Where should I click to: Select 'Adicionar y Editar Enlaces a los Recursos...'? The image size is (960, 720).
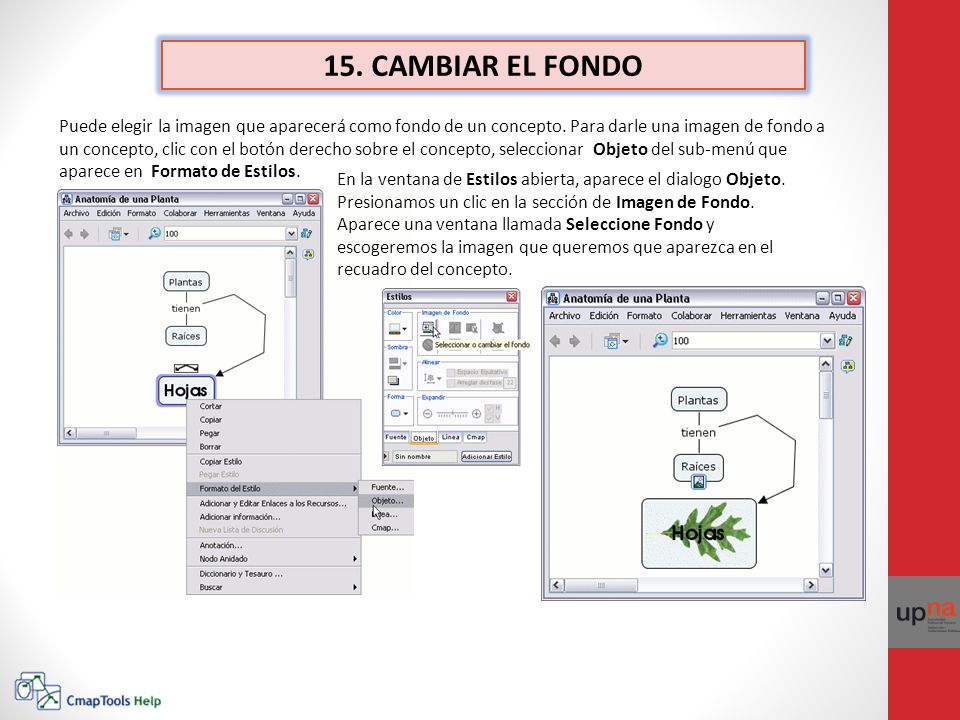pos(274,503)
